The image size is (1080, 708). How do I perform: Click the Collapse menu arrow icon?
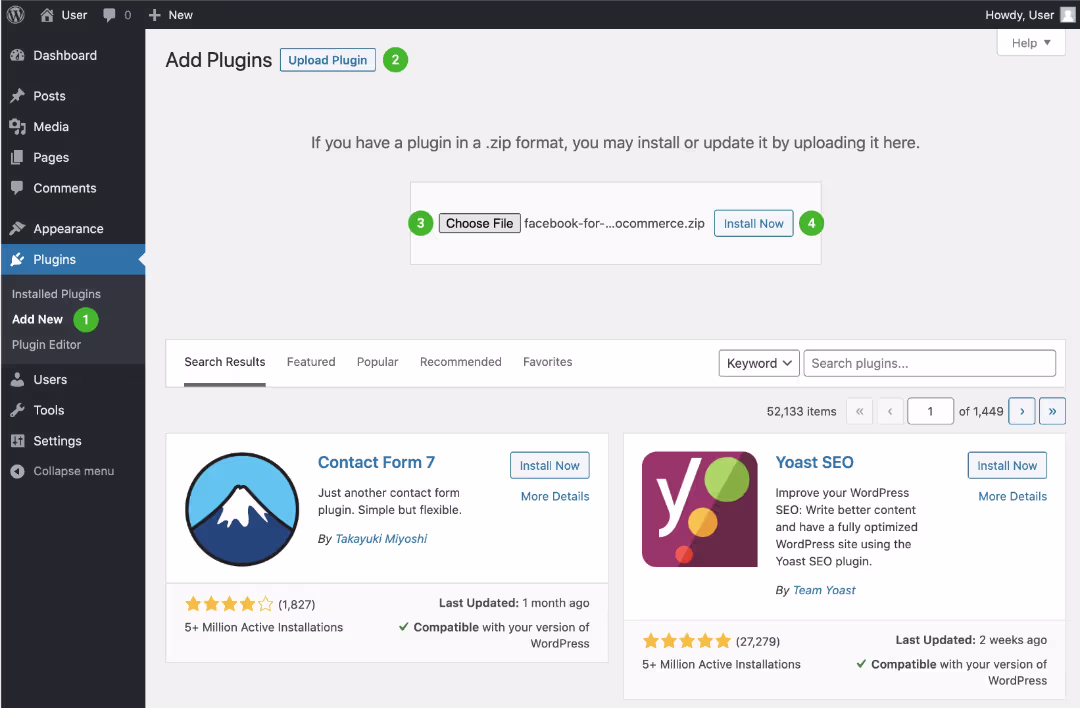click(x=18, y=471)
